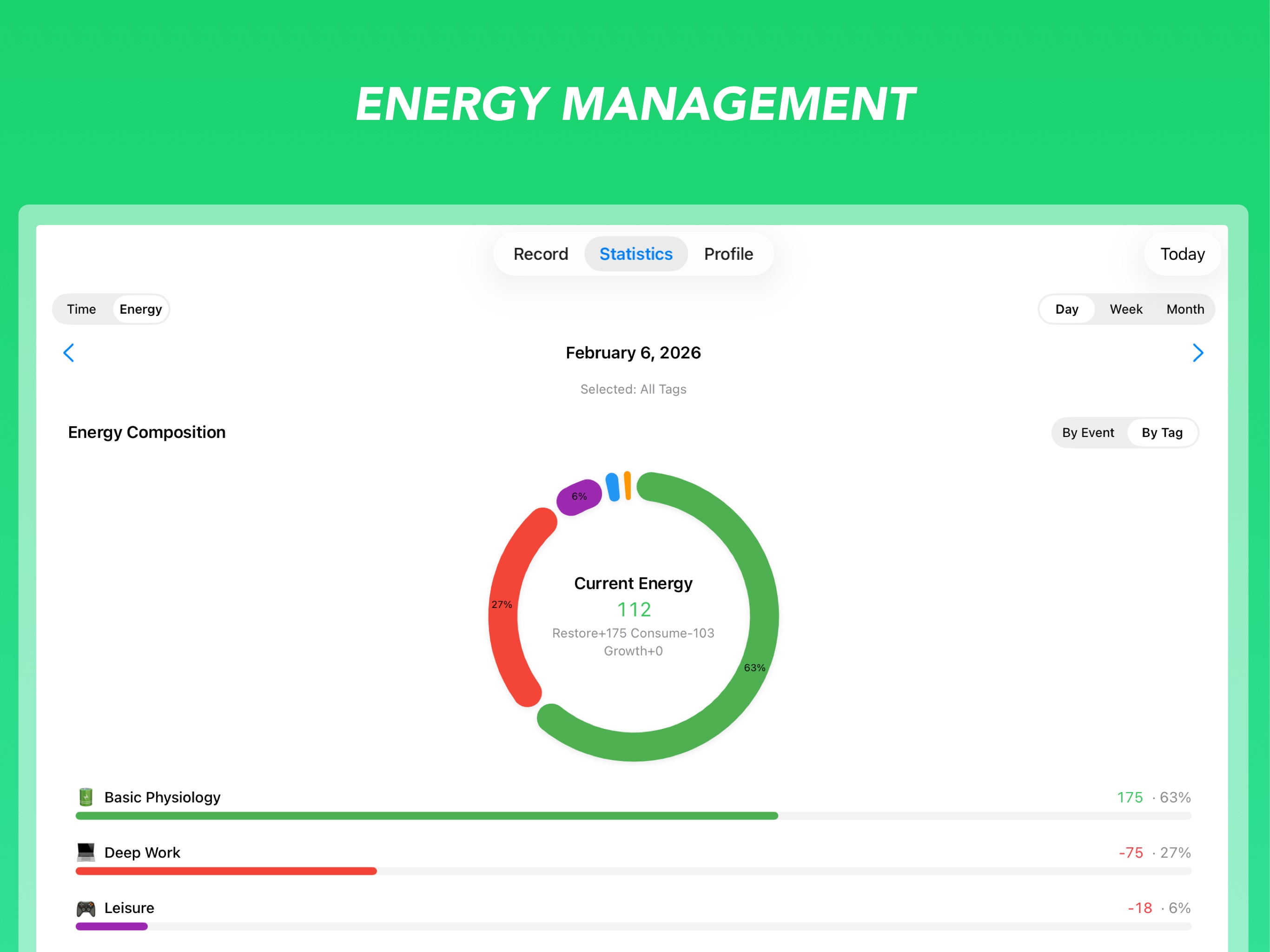Go to previous day with left chevron

pyautogui.click(x=68, y=352)
